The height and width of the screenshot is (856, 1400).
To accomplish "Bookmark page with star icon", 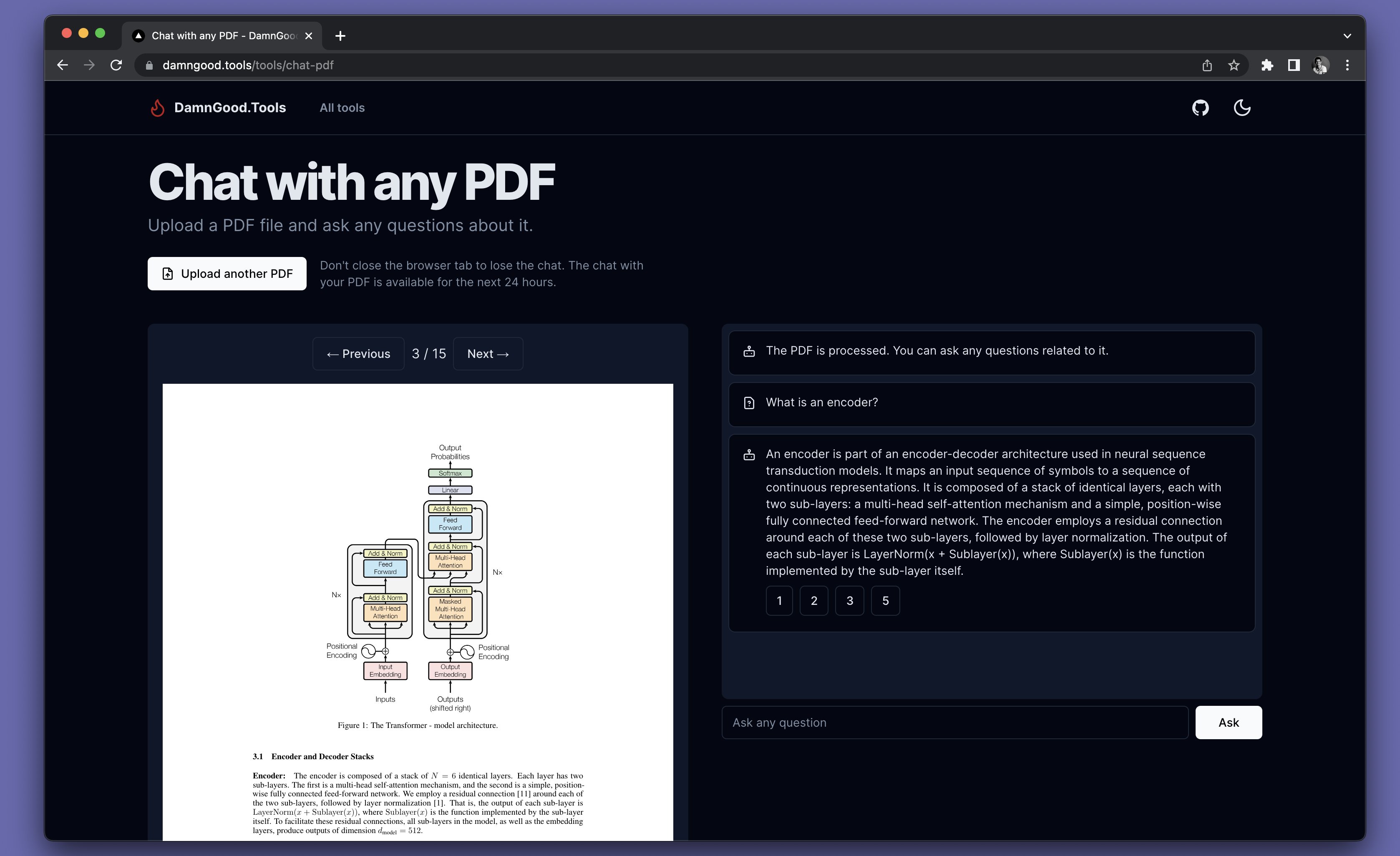I will (x=1234, y=65).
